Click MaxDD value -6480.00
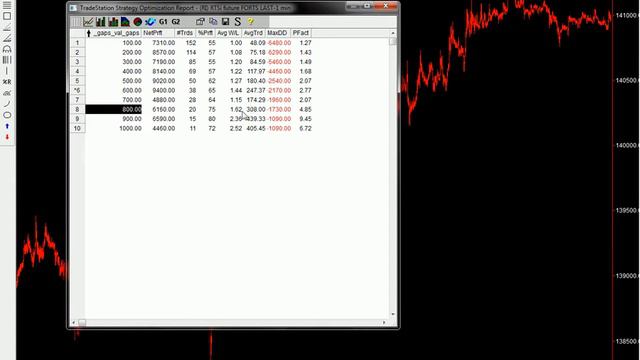The image size is (640, 360). 279,43
